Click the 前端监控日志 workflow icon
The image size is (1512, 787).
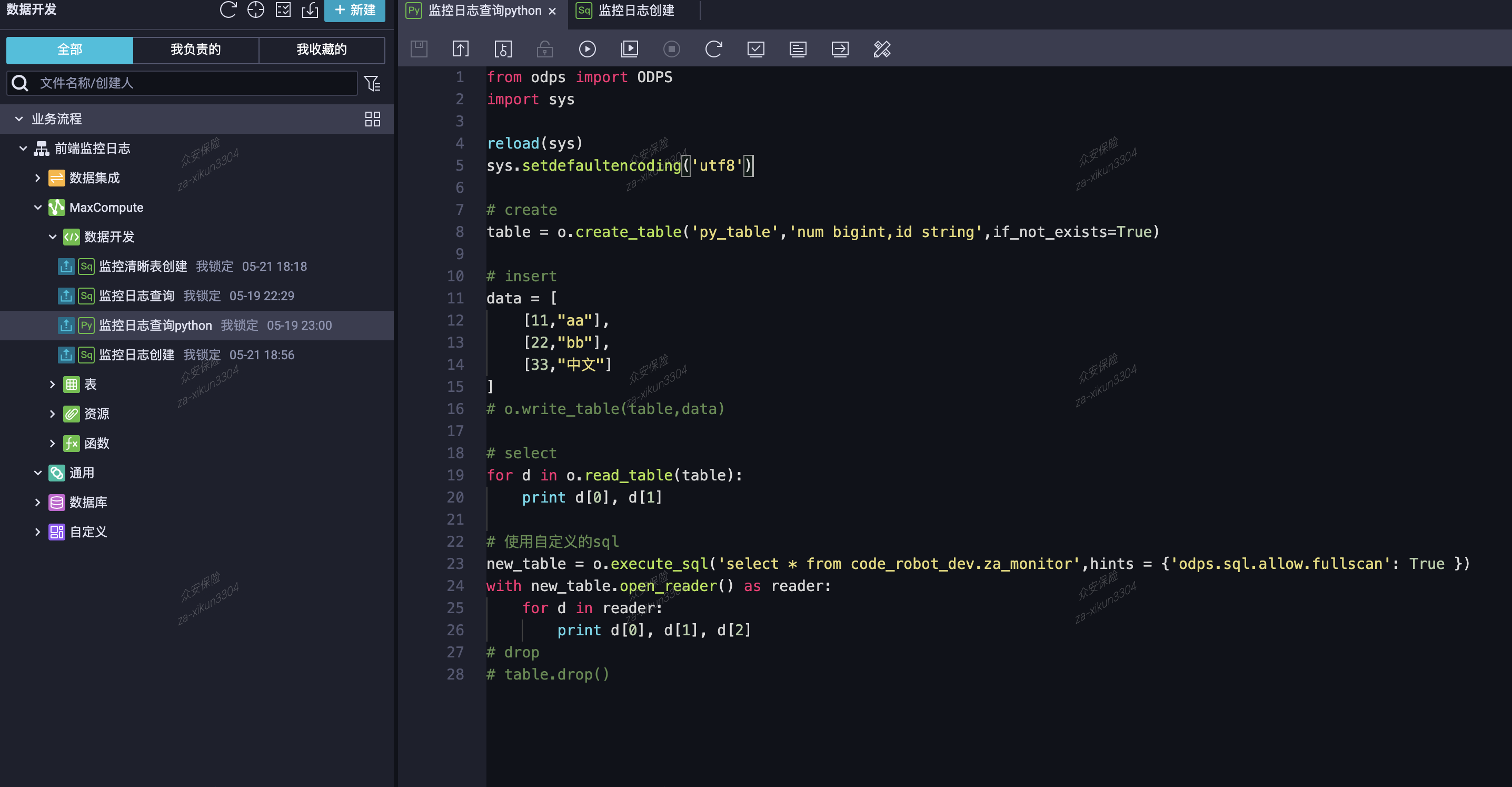(41, 149)
